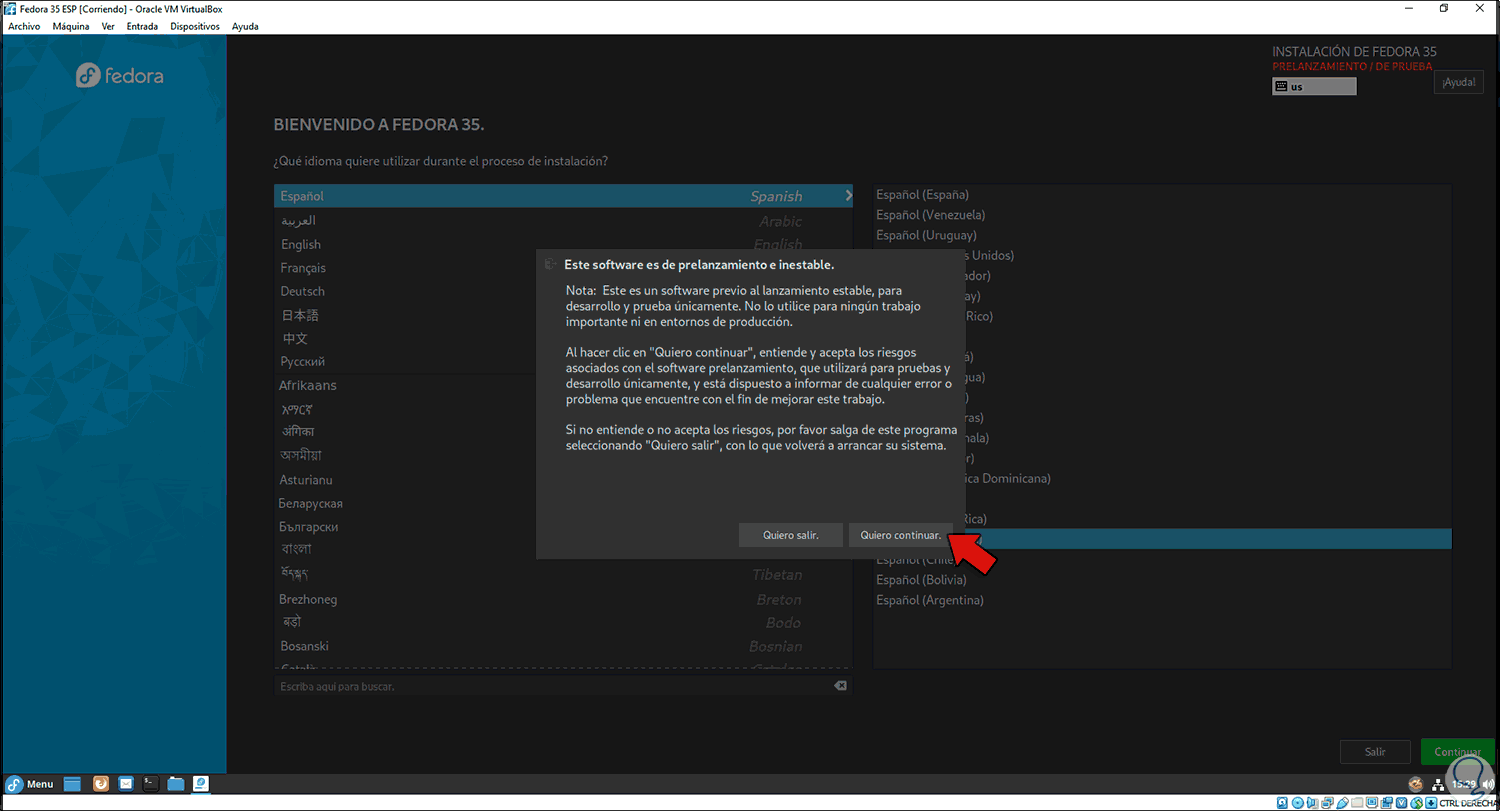Click the Salir button at the bottom
1500x811 pixels.
point(1376,751)
